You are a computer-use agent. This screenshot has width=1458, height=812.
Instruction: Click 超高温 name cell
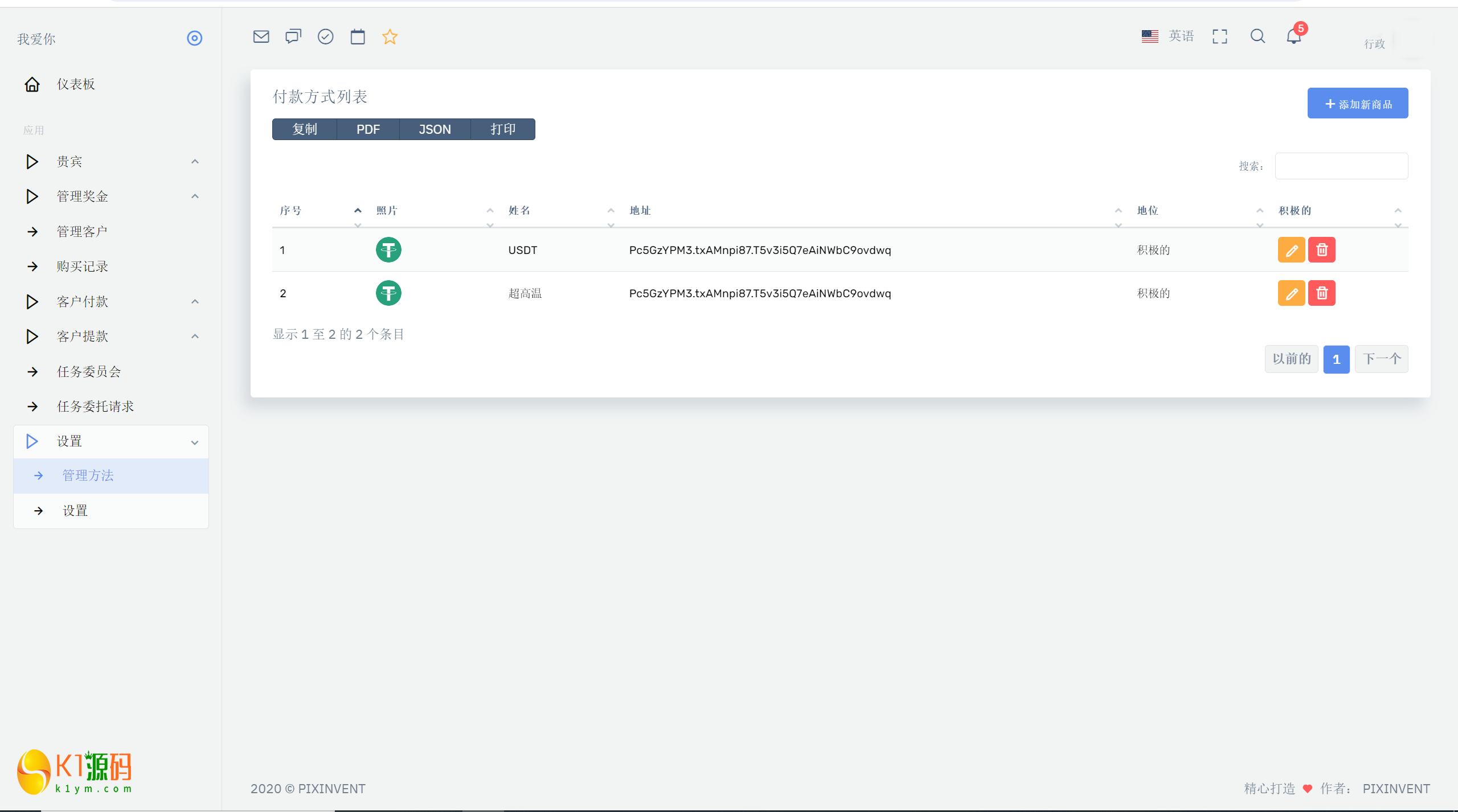(525, 293)
